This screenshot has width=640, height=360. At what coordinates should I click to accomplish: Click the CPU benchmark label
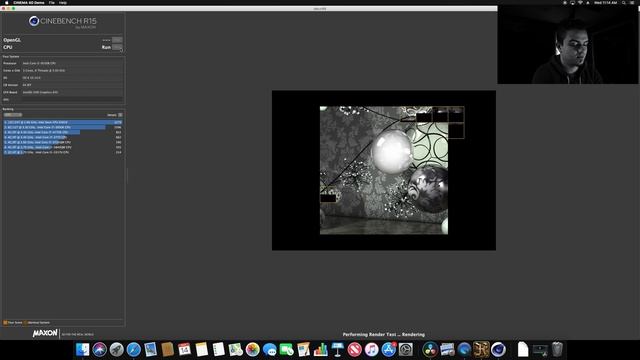click(8, 47)
